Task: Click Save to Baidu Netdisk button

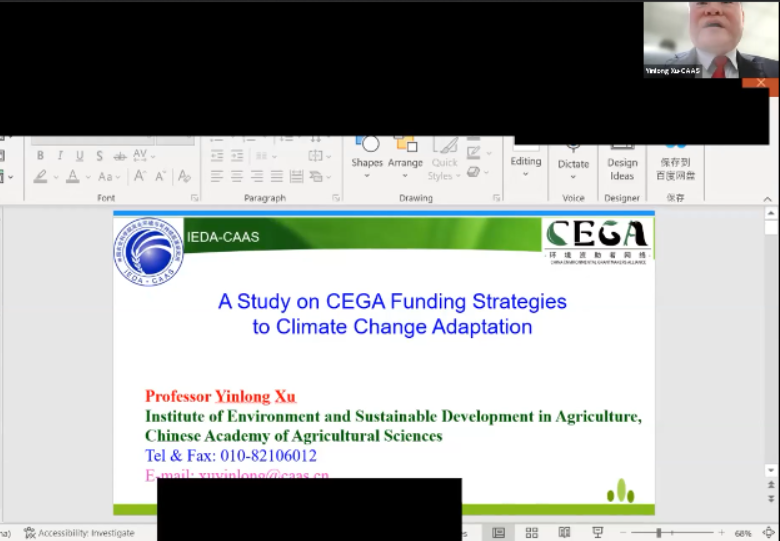Action: [675, 167]
